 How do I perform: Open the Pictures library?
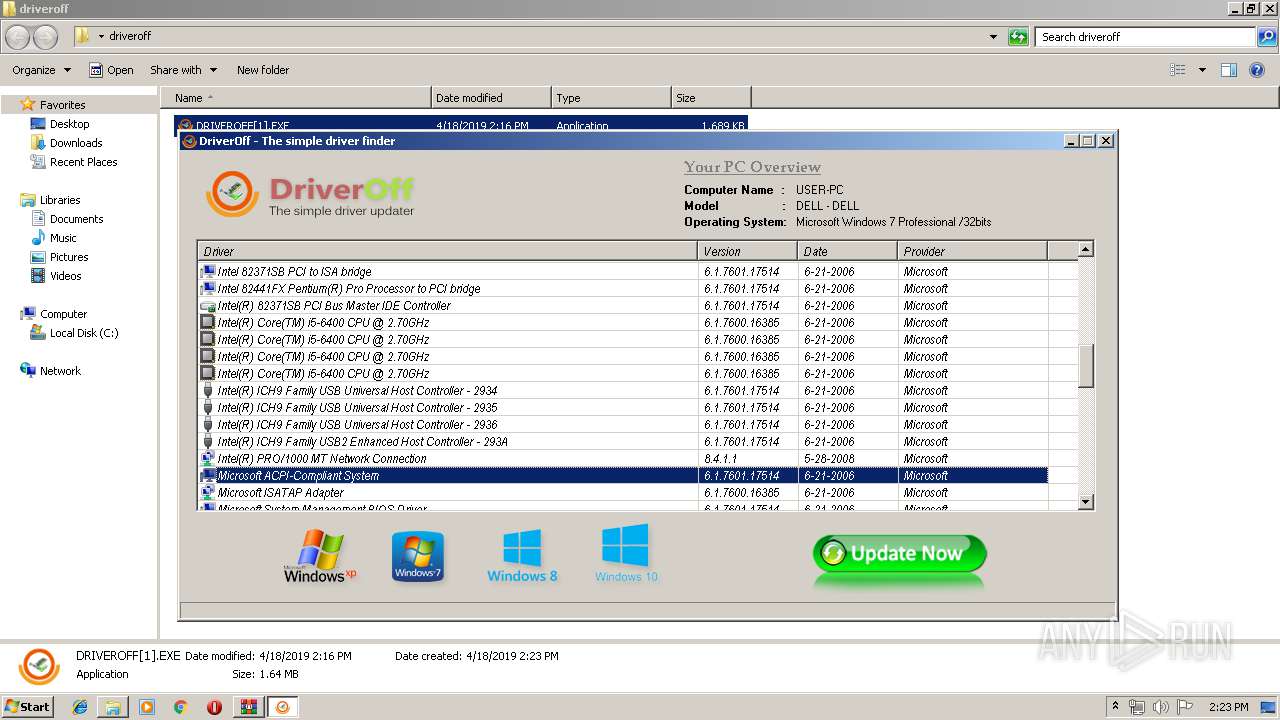pos(69,257)
